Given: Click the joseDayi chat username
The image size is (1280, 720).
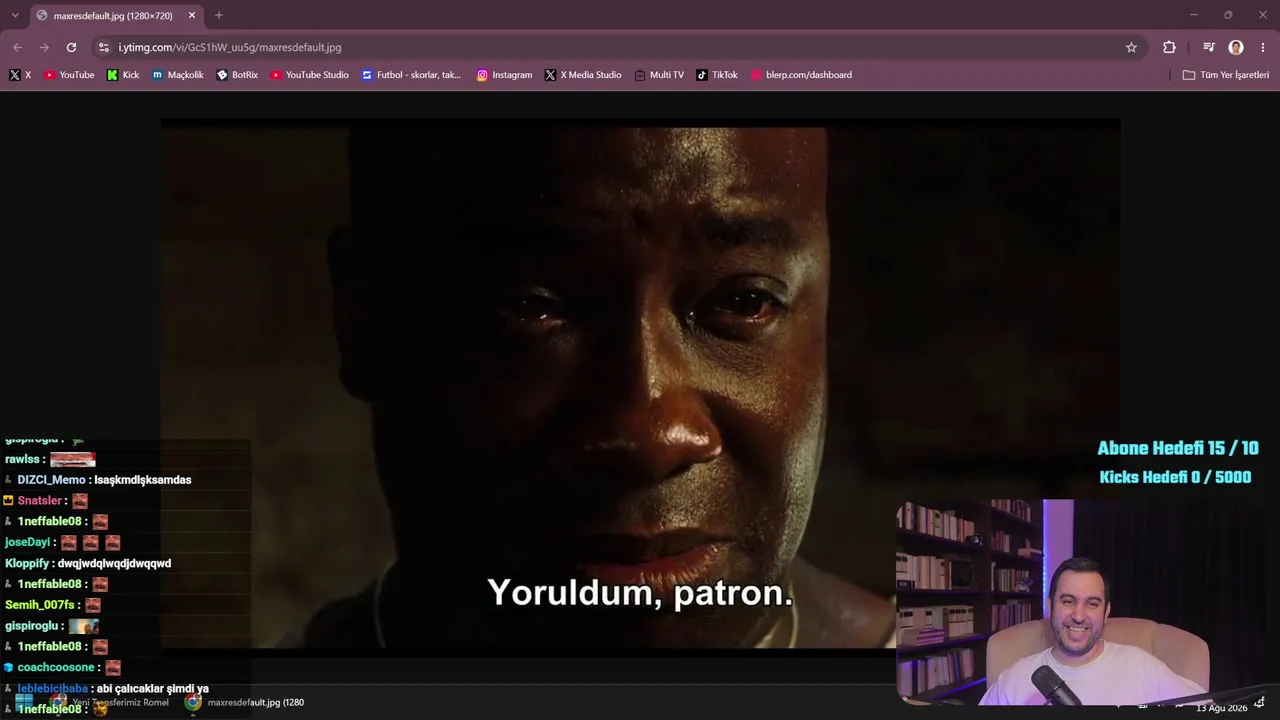Looking at the screenshot, I should (27, 542).
